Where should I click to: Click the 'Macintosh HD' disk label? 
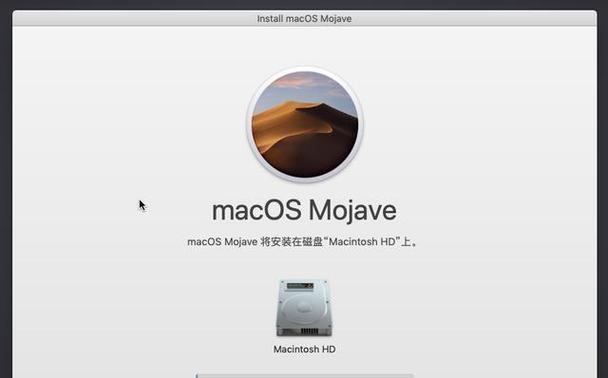[304, 349]
